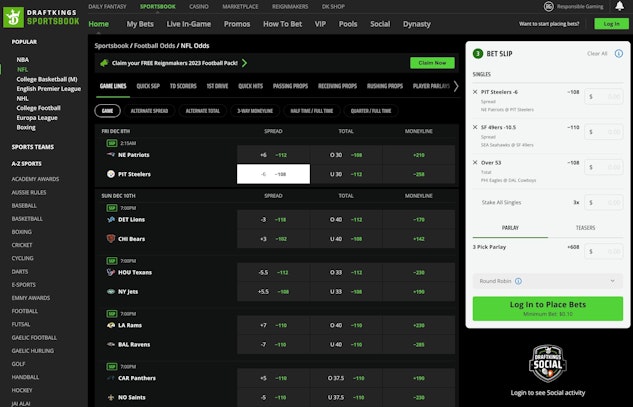This screenshot has height=407, width=633.
Task: Open the Teasers tab in bet slip
Action: (x=585, y=228)
